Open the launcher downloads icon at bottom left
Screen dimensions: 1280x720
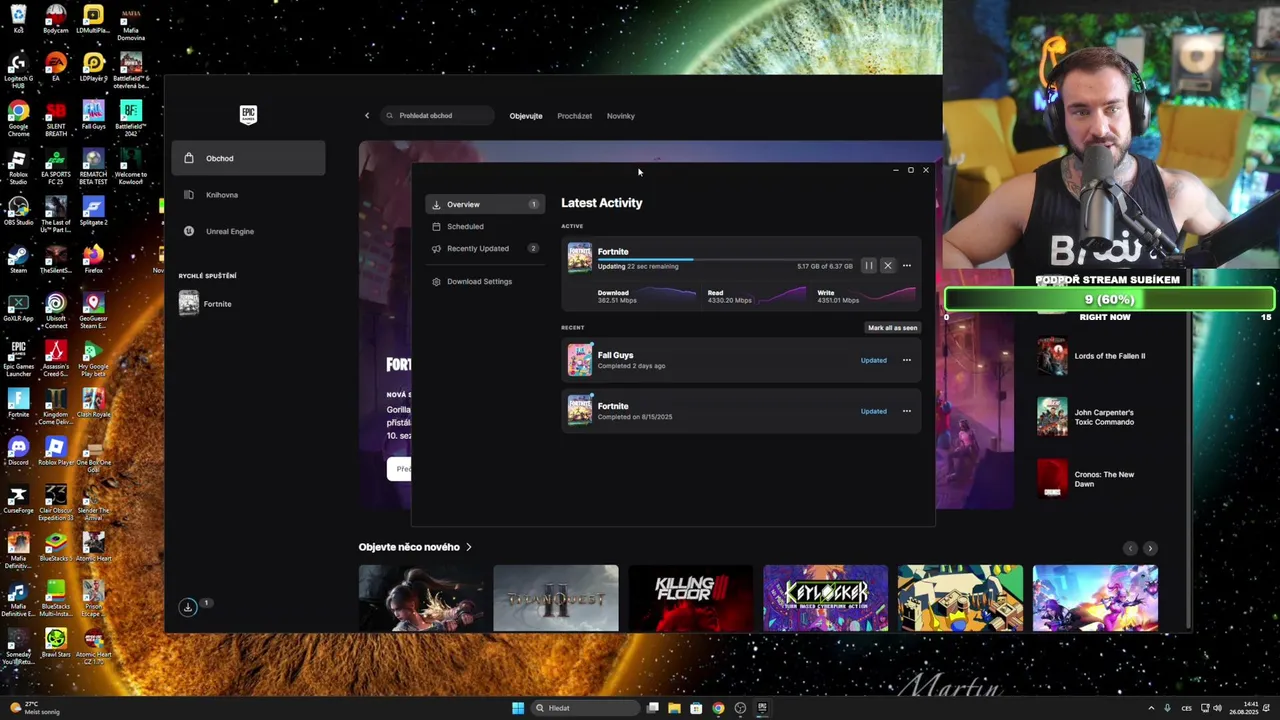click(188, 607)
